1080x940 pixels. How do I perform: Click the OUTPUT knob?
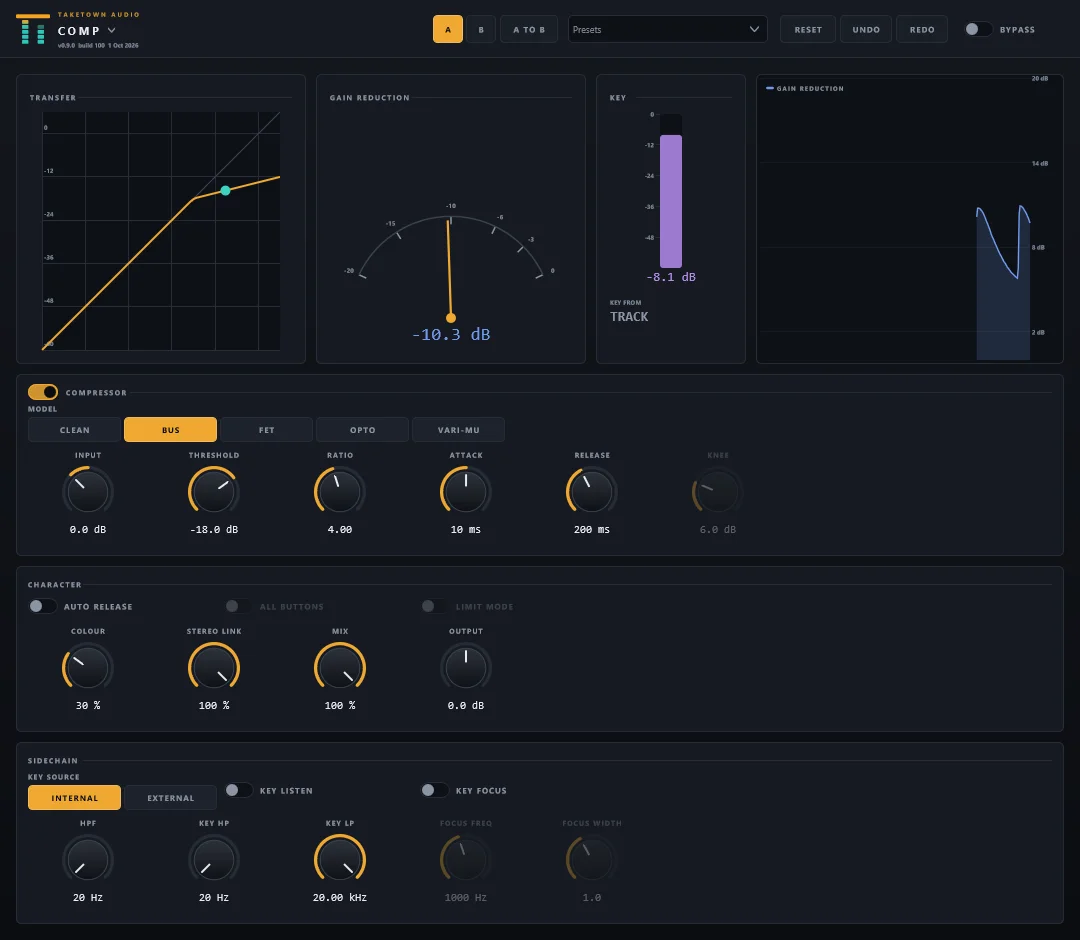coord(466,667)
